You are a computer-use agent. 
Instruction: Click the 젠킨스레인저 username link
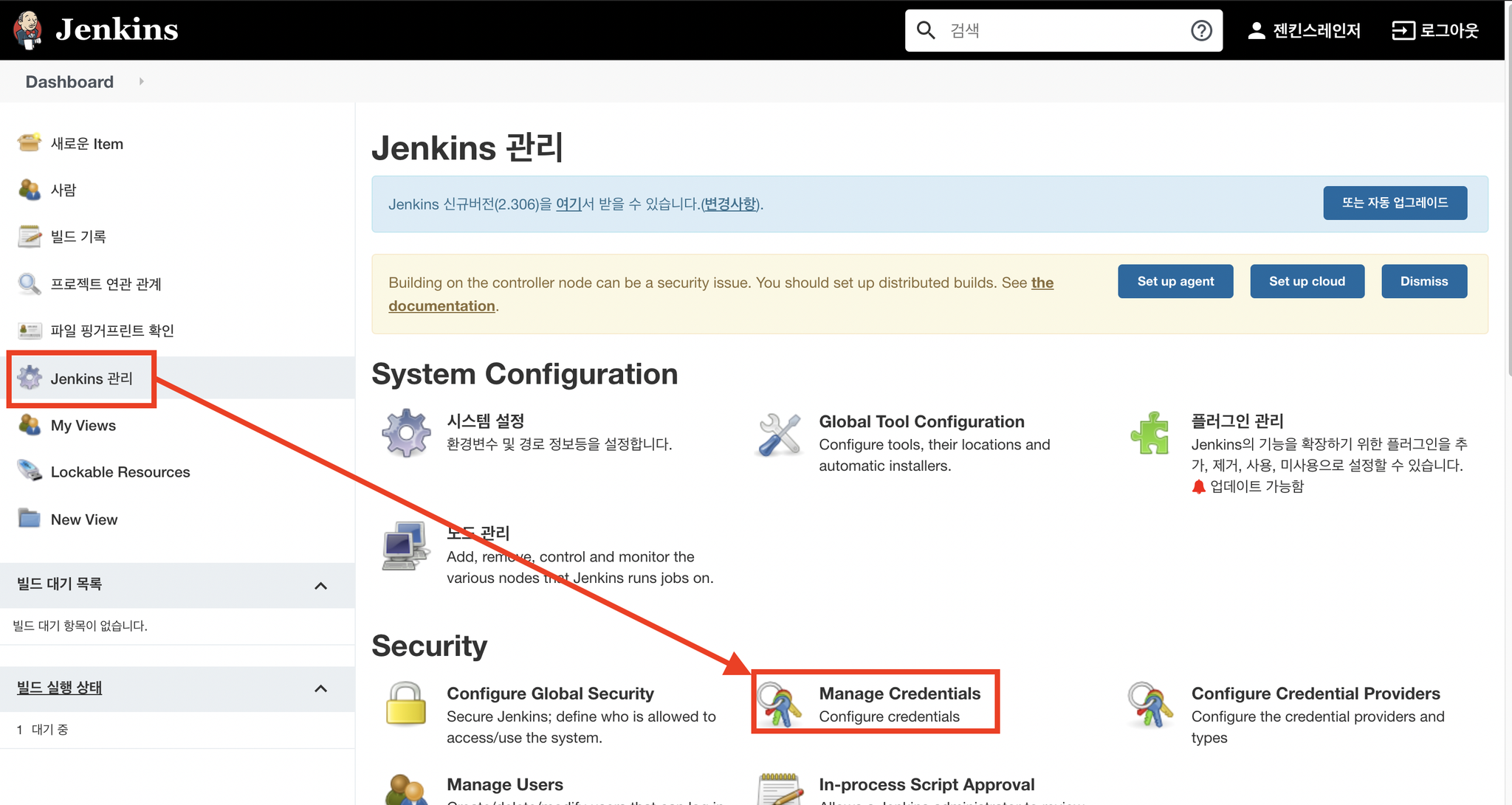tap(1316, 30)
